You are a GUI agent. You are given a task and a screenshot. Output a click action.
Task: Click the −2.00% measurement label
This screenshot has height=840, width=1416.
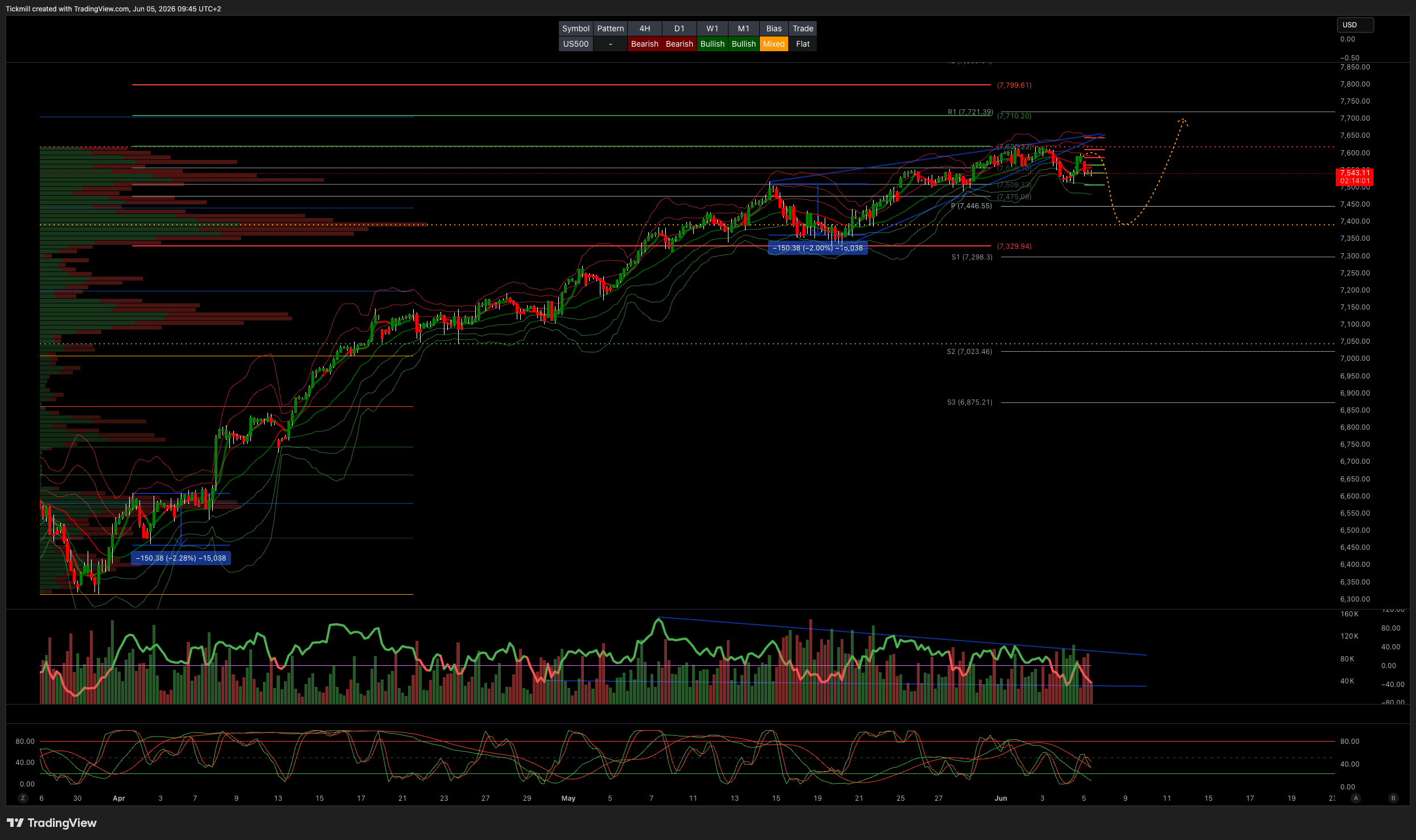click(x=817, y=248)
